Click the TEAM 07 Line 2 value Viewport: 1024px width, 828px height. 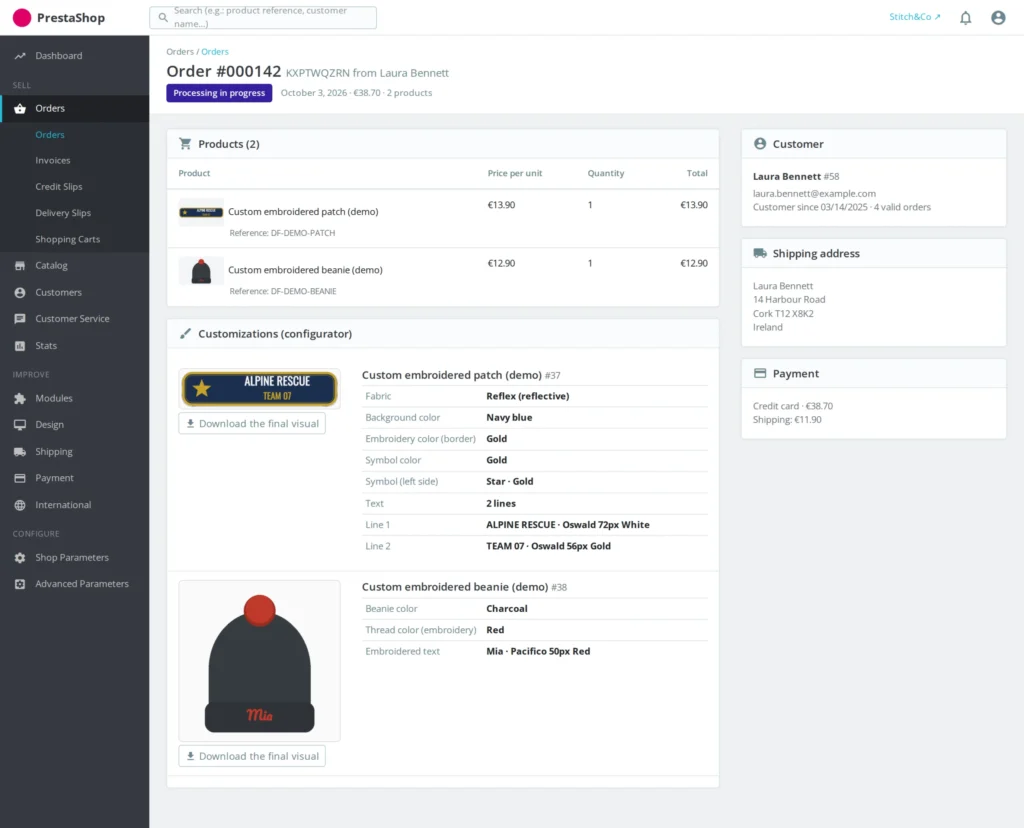point(549,546)
